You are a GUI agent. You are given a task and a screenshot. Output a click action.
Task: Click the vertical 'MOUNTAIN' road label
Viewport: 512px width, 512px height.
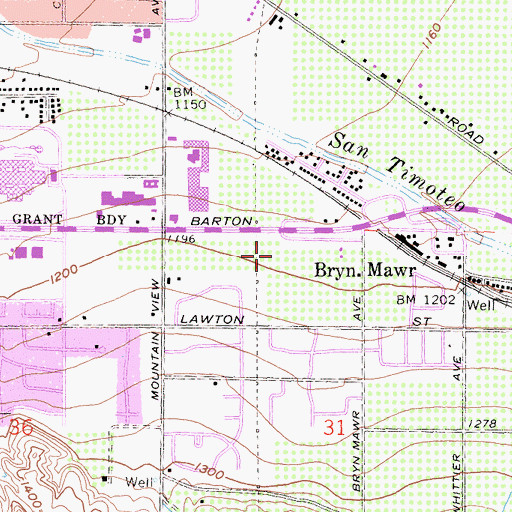tap(155, 366)
